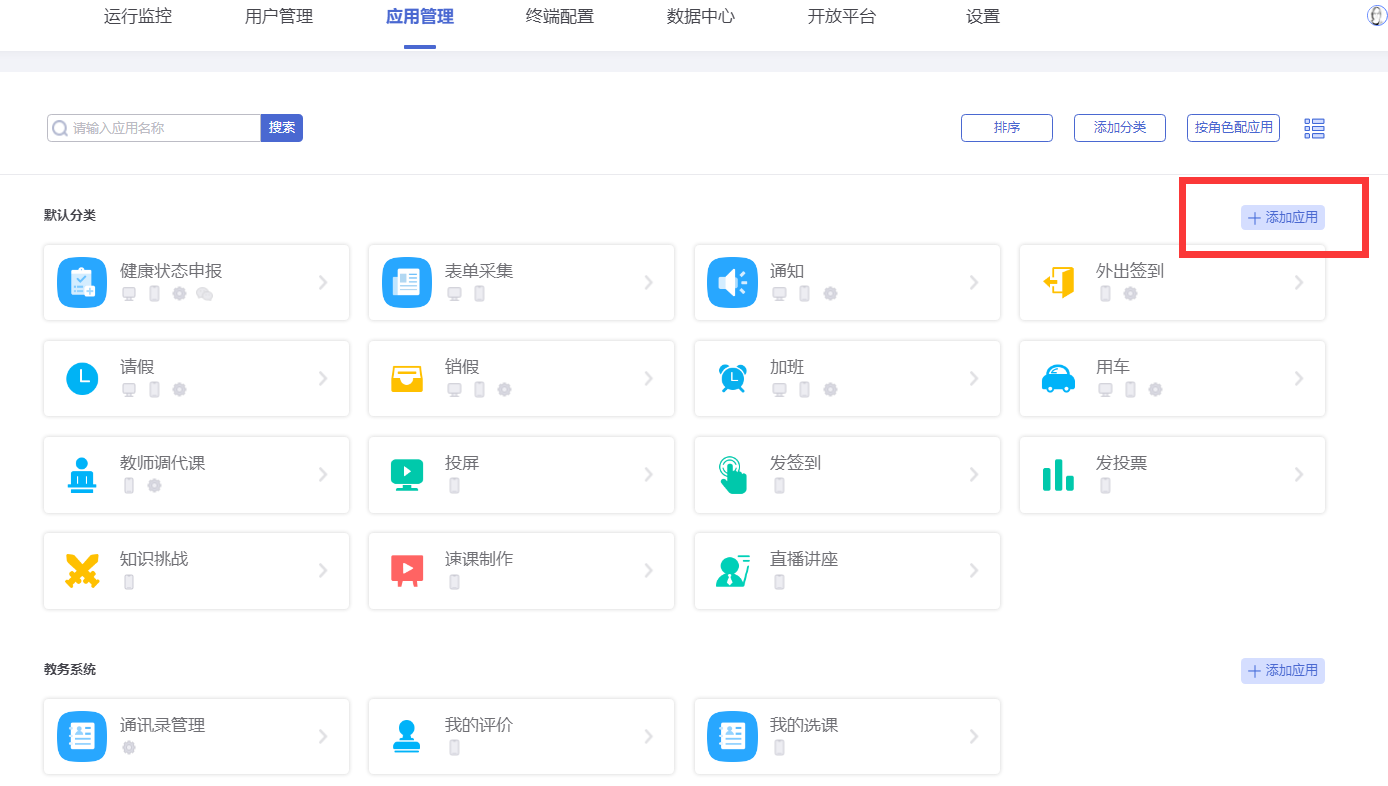Screen dimensions: 1388x786
Task: Click the 速课制作 red presentation icon
Action: pyautogui.click(x=407, y=571)
